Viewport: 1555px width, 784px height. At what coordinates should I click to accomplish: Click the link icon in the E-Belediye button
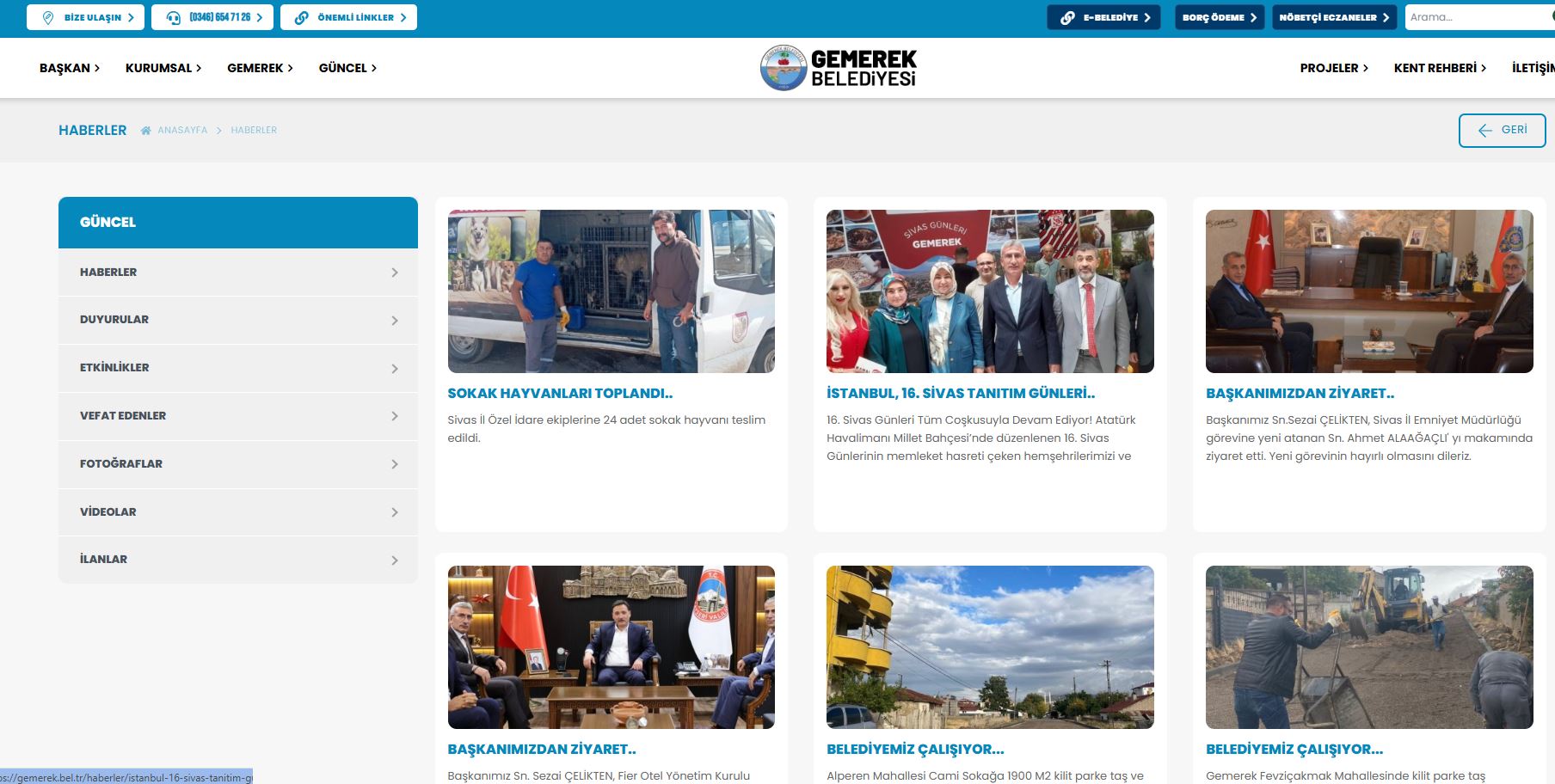1067,17
